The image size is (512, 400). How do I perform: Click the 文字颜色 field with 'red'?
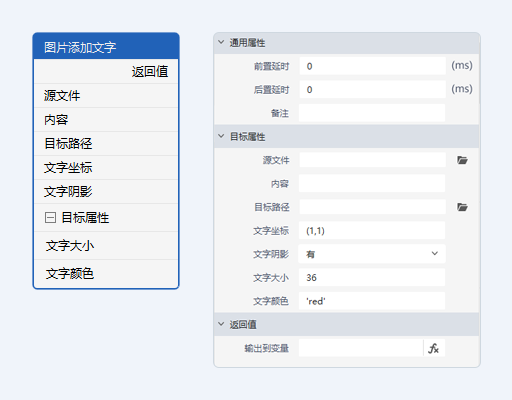point(372,301)
